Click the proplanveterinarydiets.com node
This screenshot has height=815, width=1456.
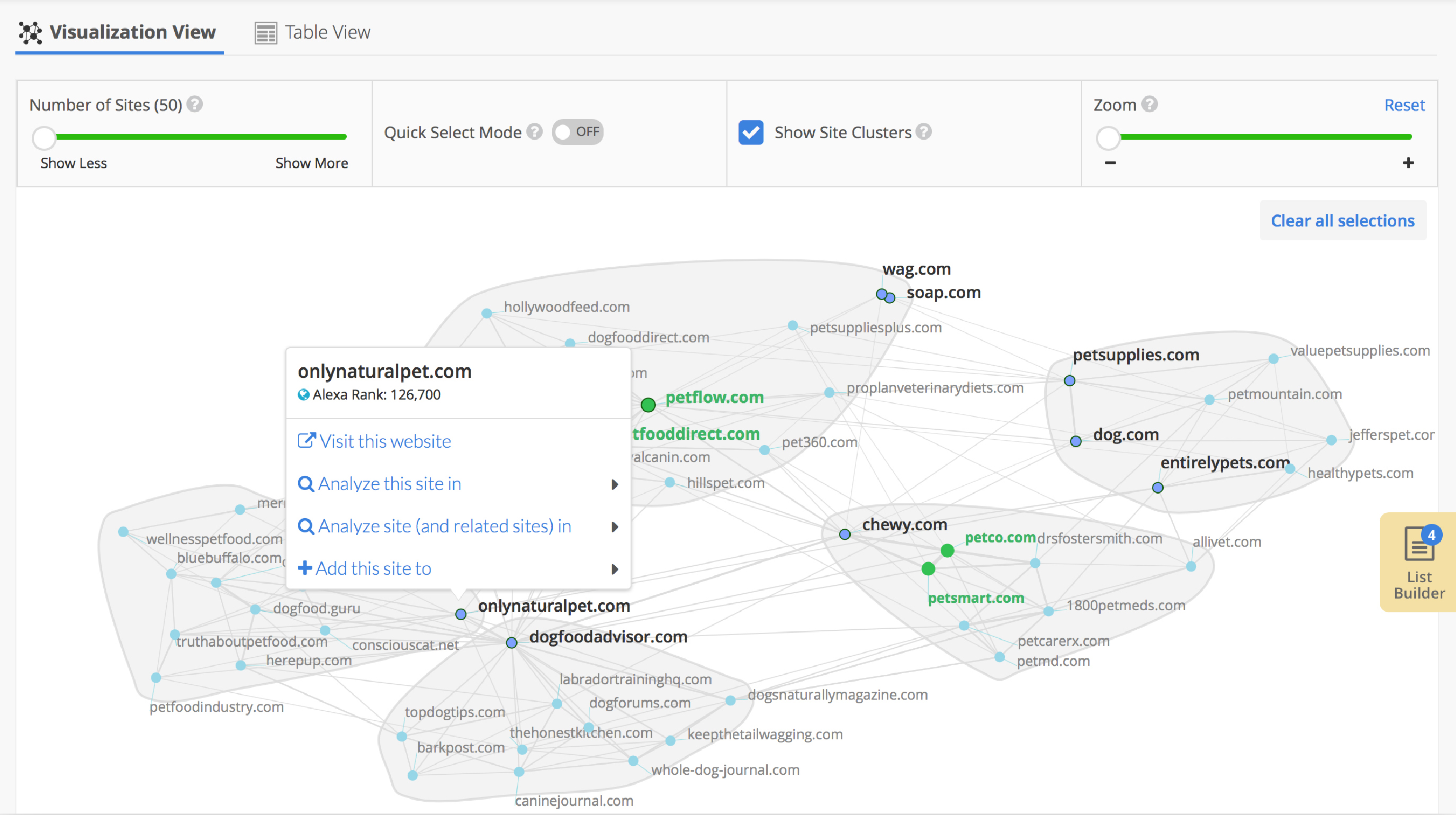(829, 393)
